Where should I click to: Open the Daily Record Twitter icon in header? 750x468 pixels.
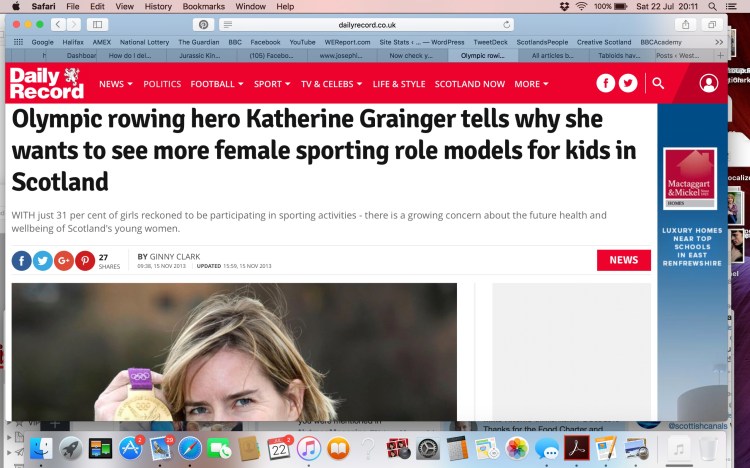point(628,83)
